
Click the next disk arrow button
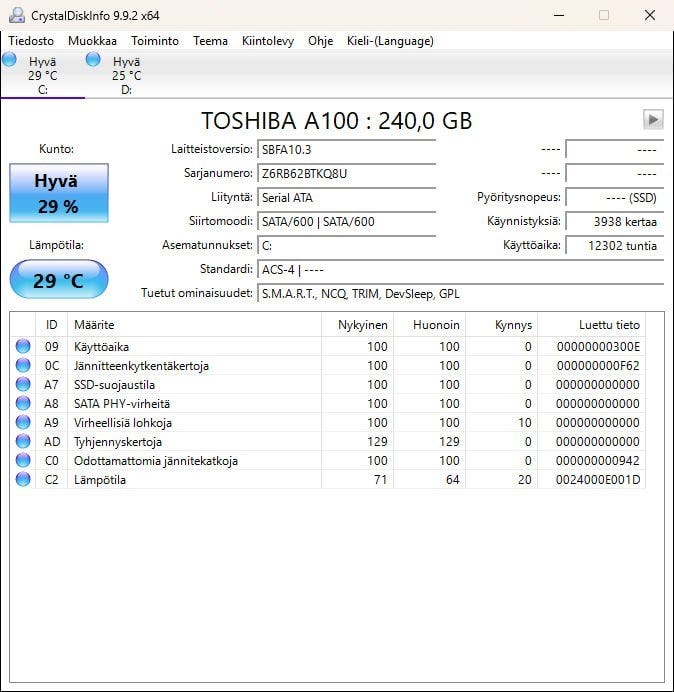(x=653, y=119)
